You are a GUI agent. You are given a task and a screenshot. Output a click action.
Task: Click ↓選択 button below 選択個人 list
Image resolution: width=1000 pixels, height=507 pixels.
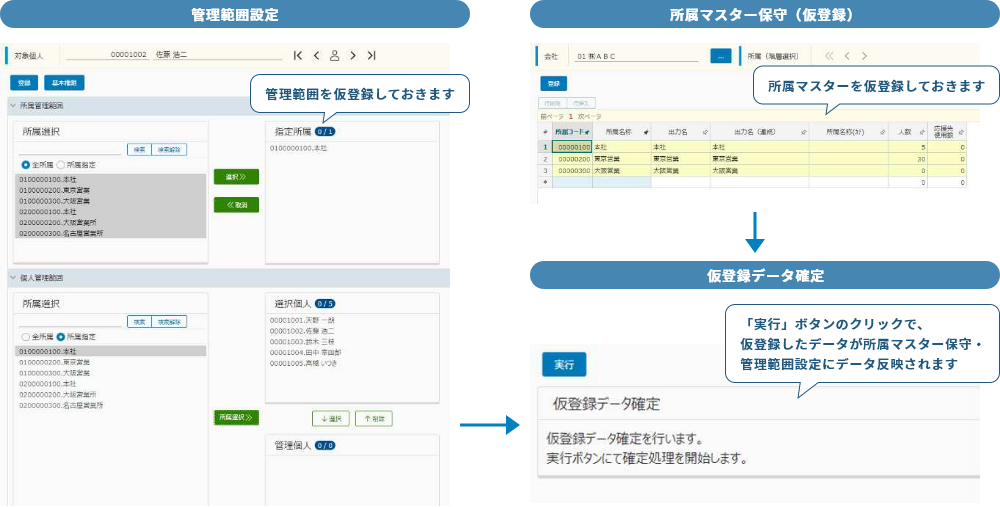(331, 418)
